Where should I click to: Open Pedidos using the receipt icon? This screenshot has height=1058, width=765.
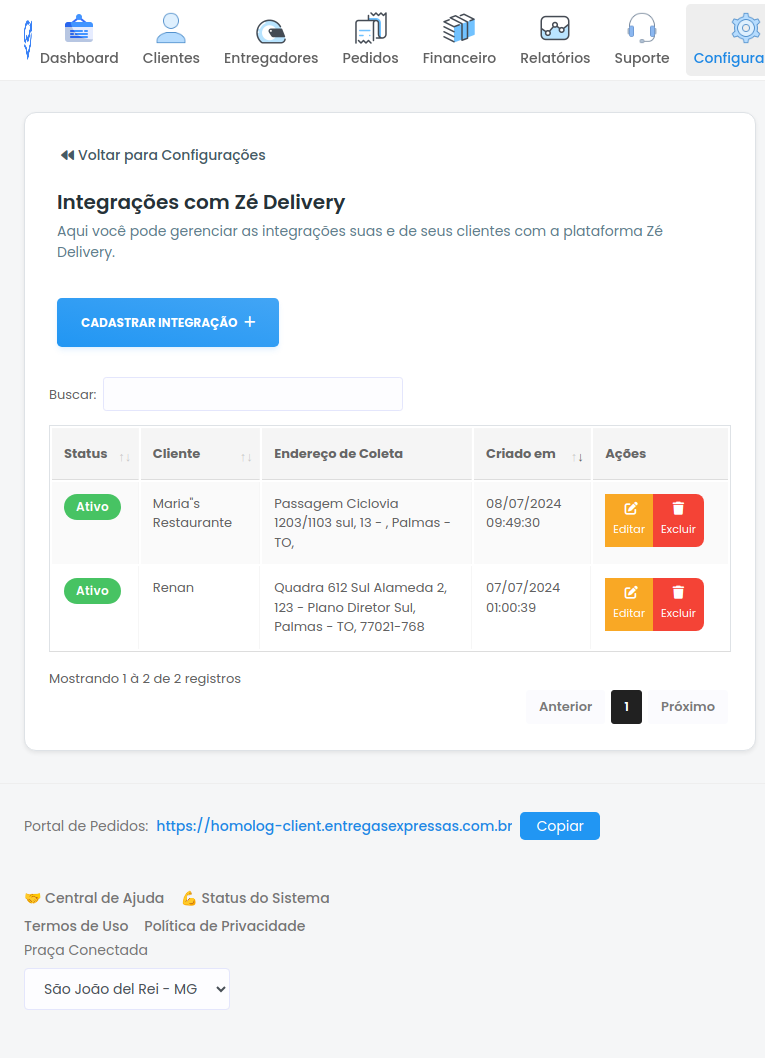pyautogui.click(x=370, y=26)
